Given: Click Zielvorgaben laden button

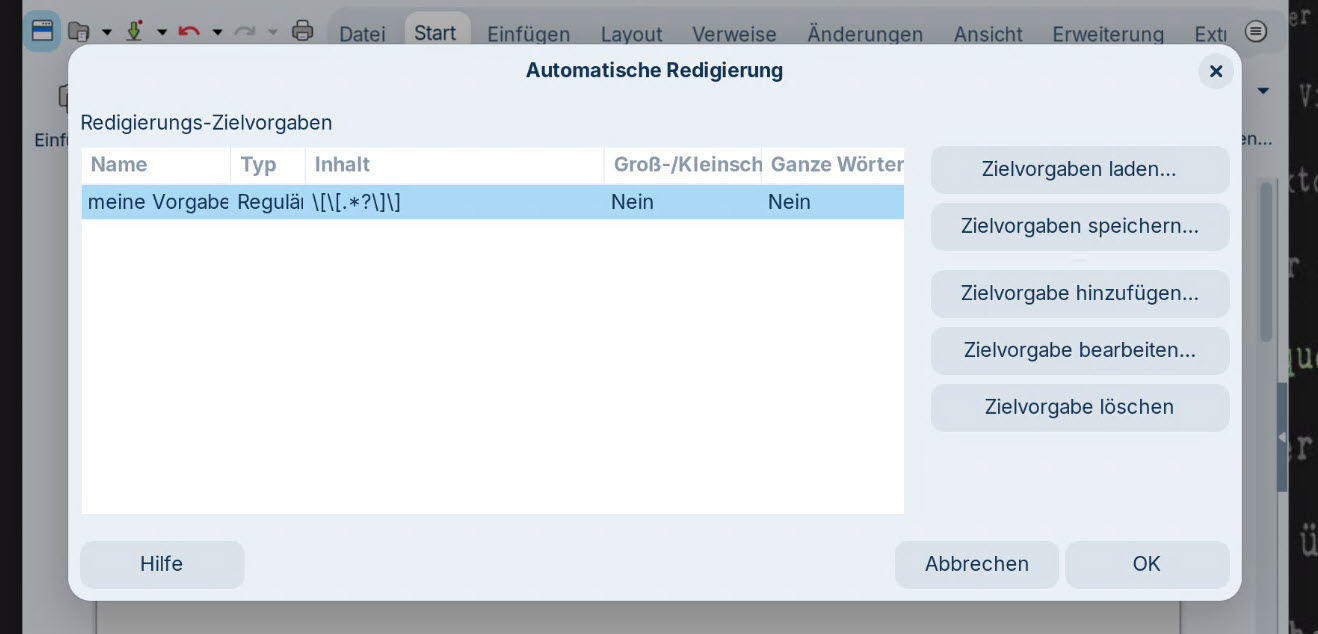Looking at the screenshot, I should [1079, 170].
